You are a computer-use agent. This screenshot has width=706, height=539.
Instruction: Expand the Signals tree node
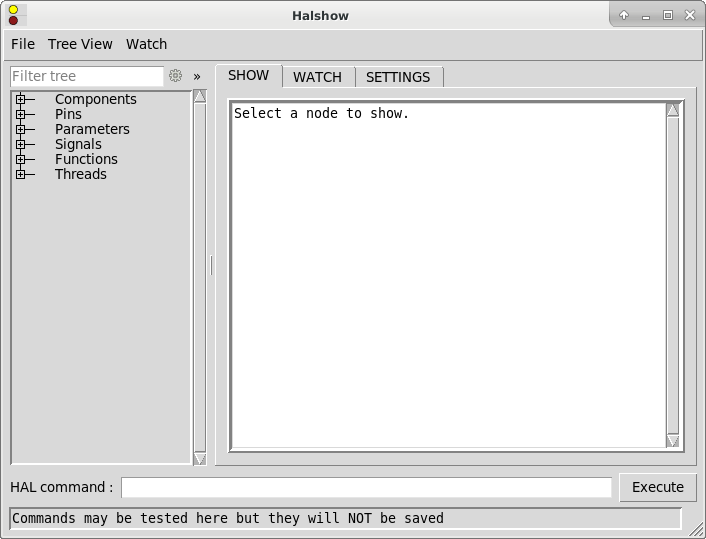coord(20,144)
